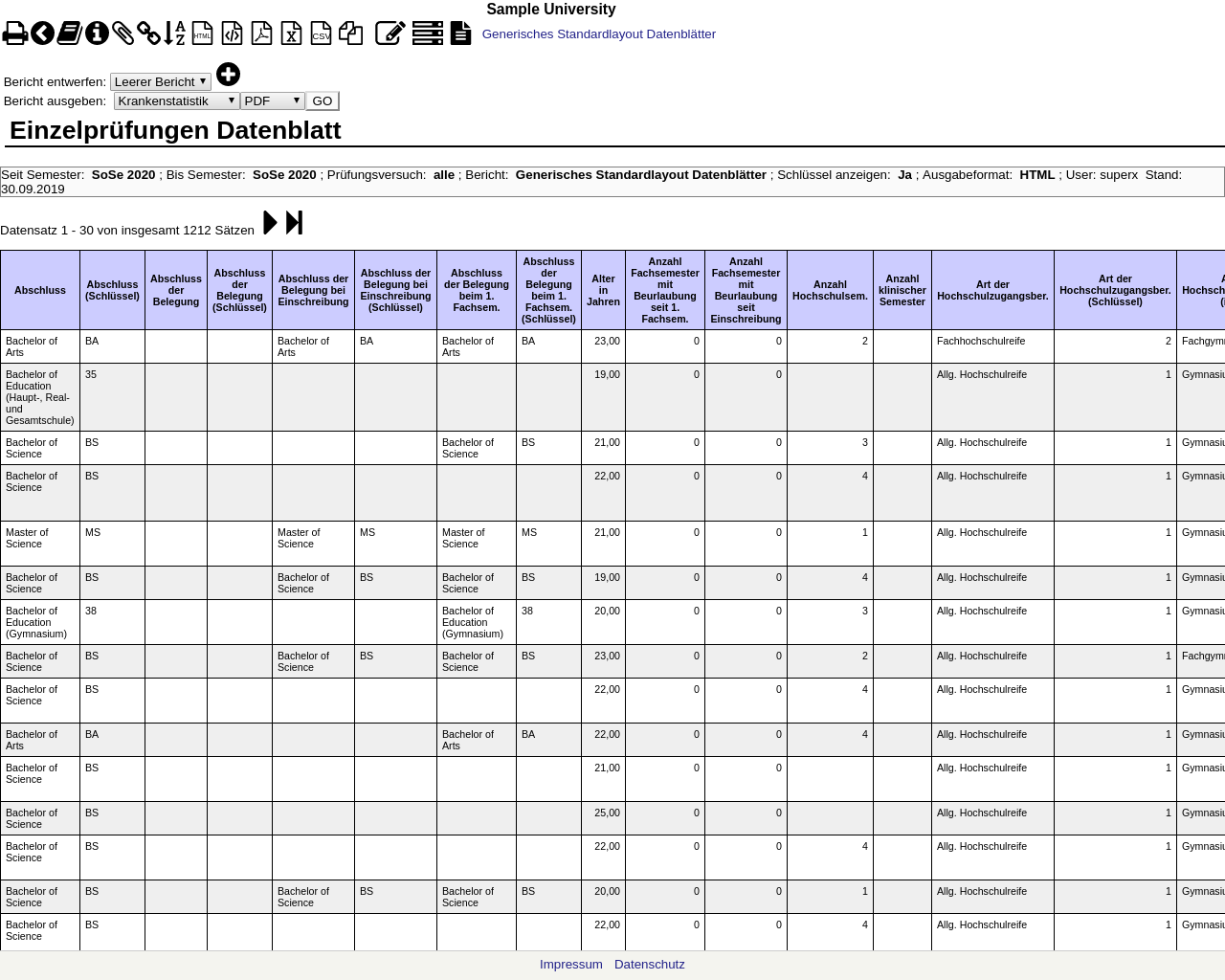Viewport: 1225px width, 980px height.
Task: Export as XML code file icon
Action: point(233,33)
